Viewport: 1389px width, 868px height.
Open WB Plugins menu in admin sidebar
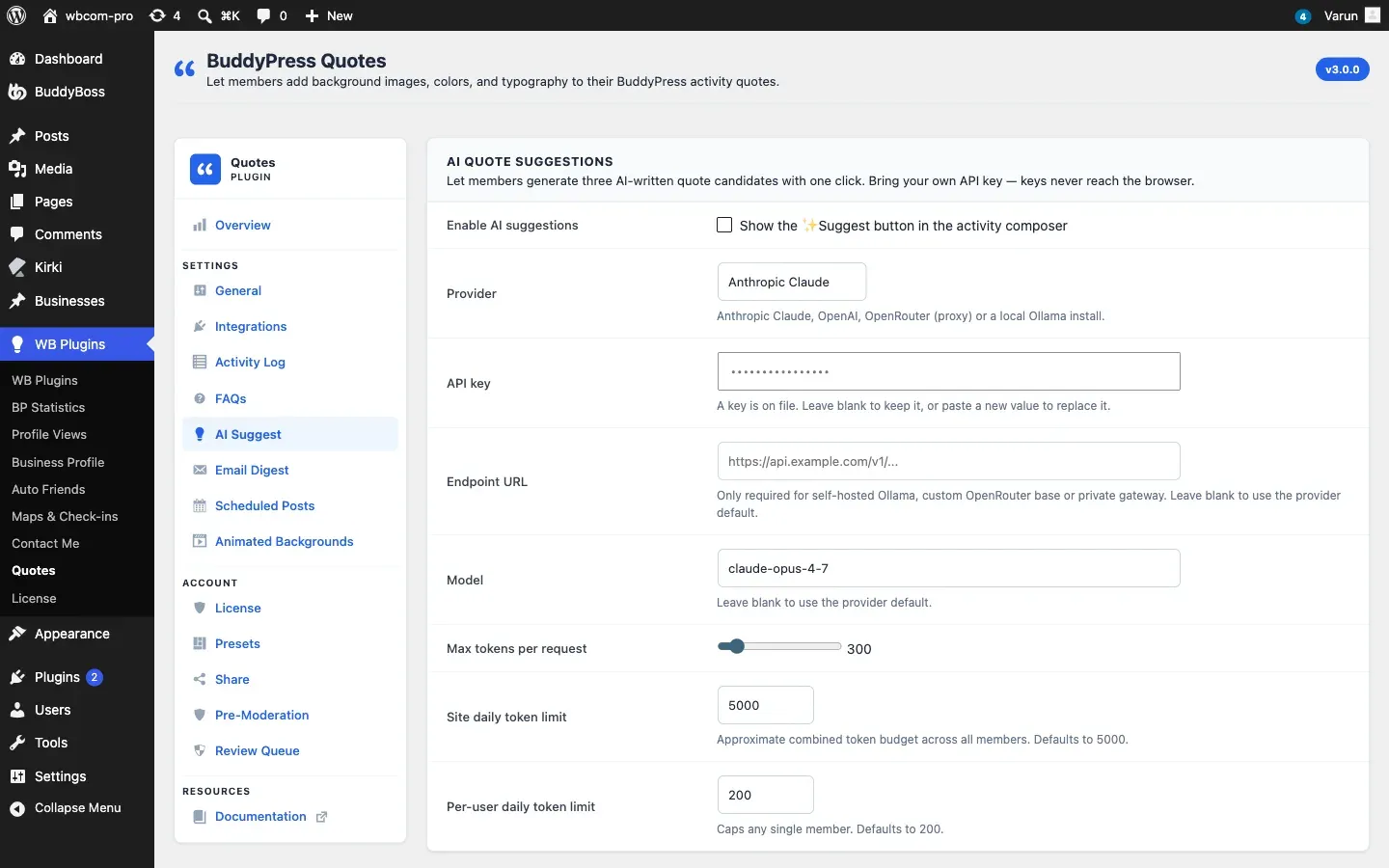pyautogui.click(x=77, y=344)
